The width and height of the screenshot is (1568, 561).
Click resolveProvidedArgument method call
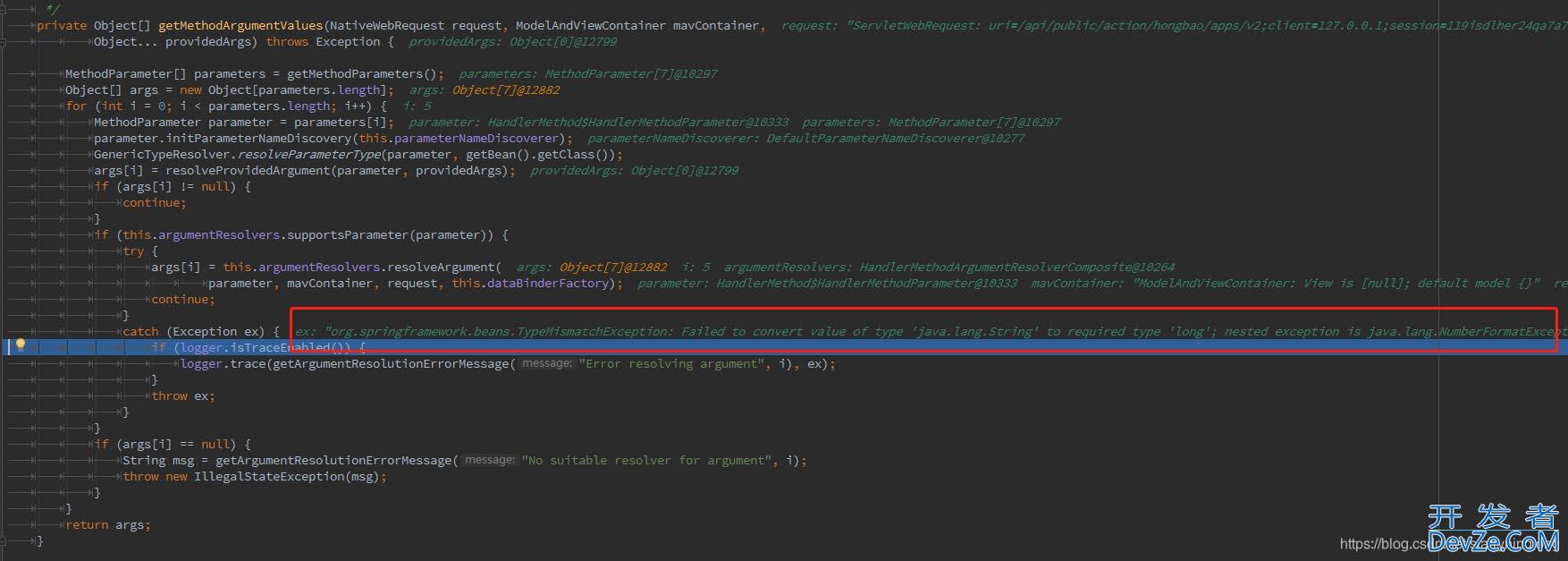248,171
